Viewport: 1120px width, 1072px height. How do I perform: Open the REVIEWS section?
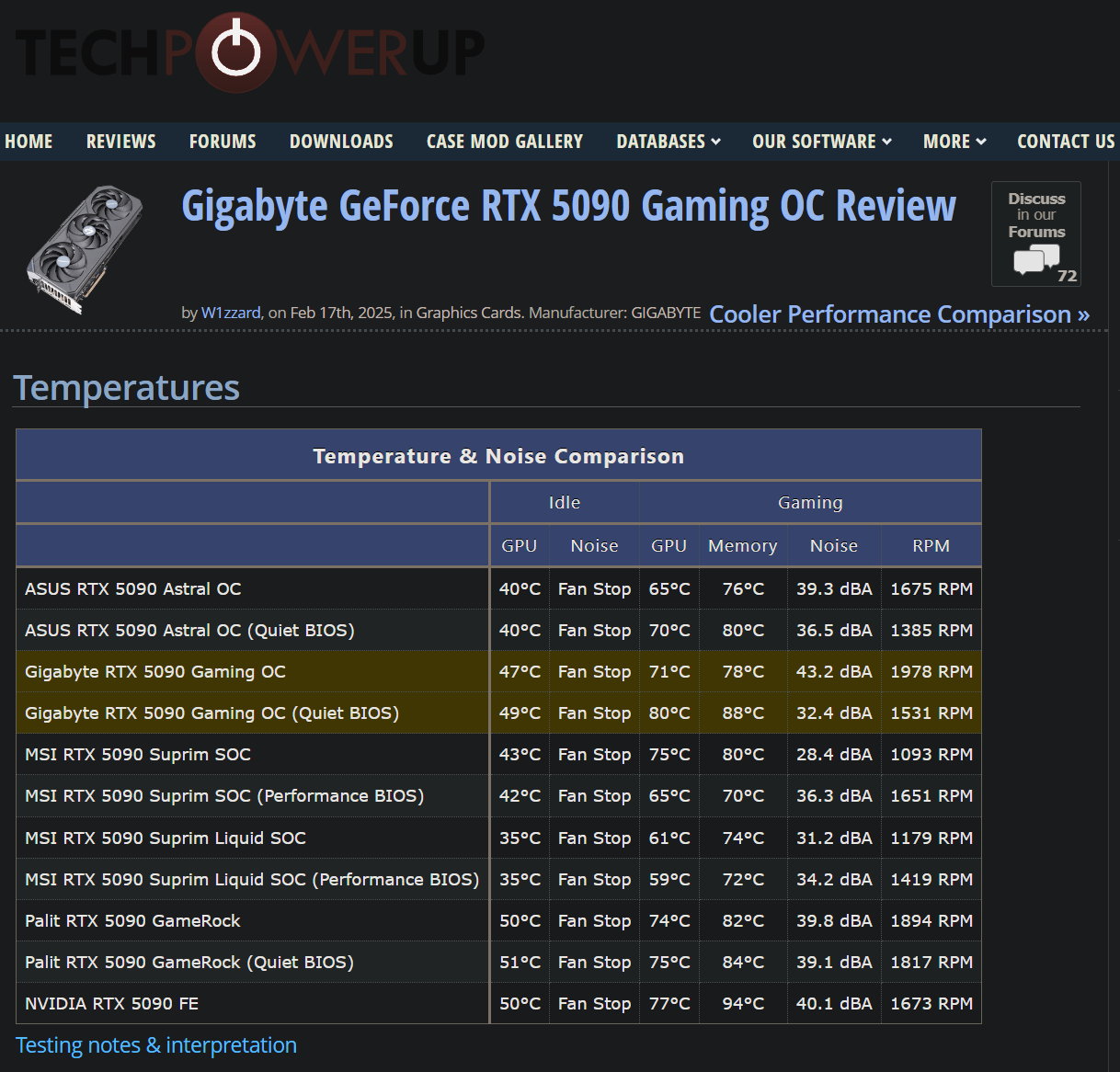(121, 142)
